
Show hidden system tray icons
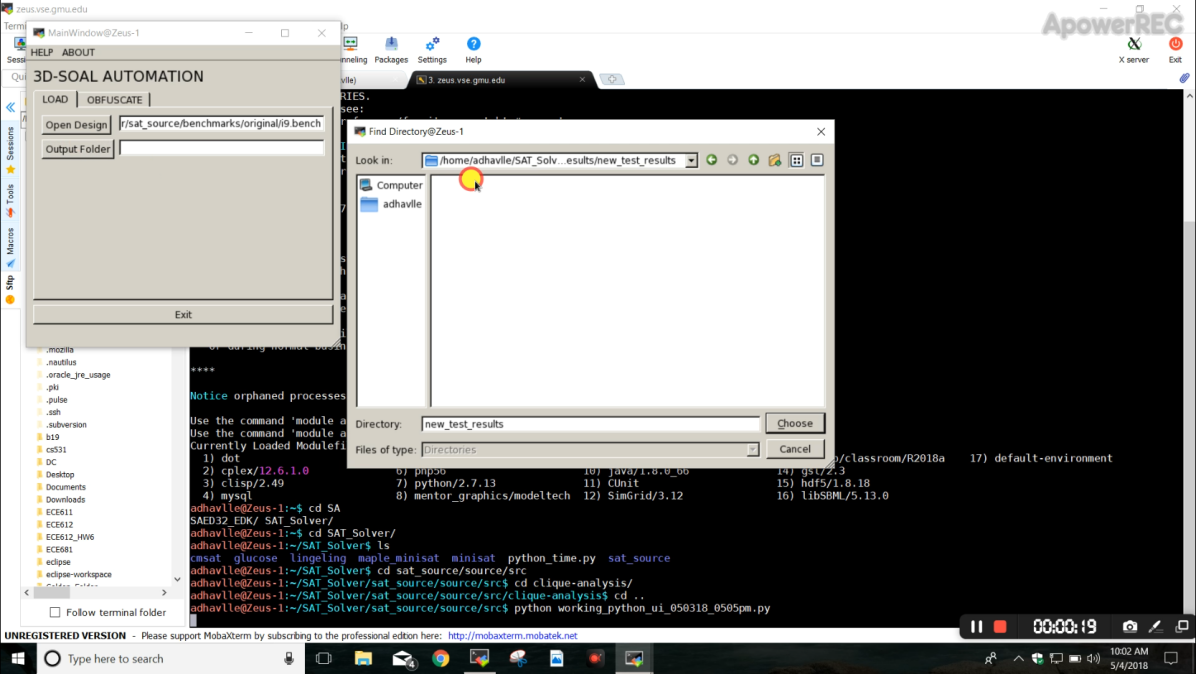click(1018, 659)
